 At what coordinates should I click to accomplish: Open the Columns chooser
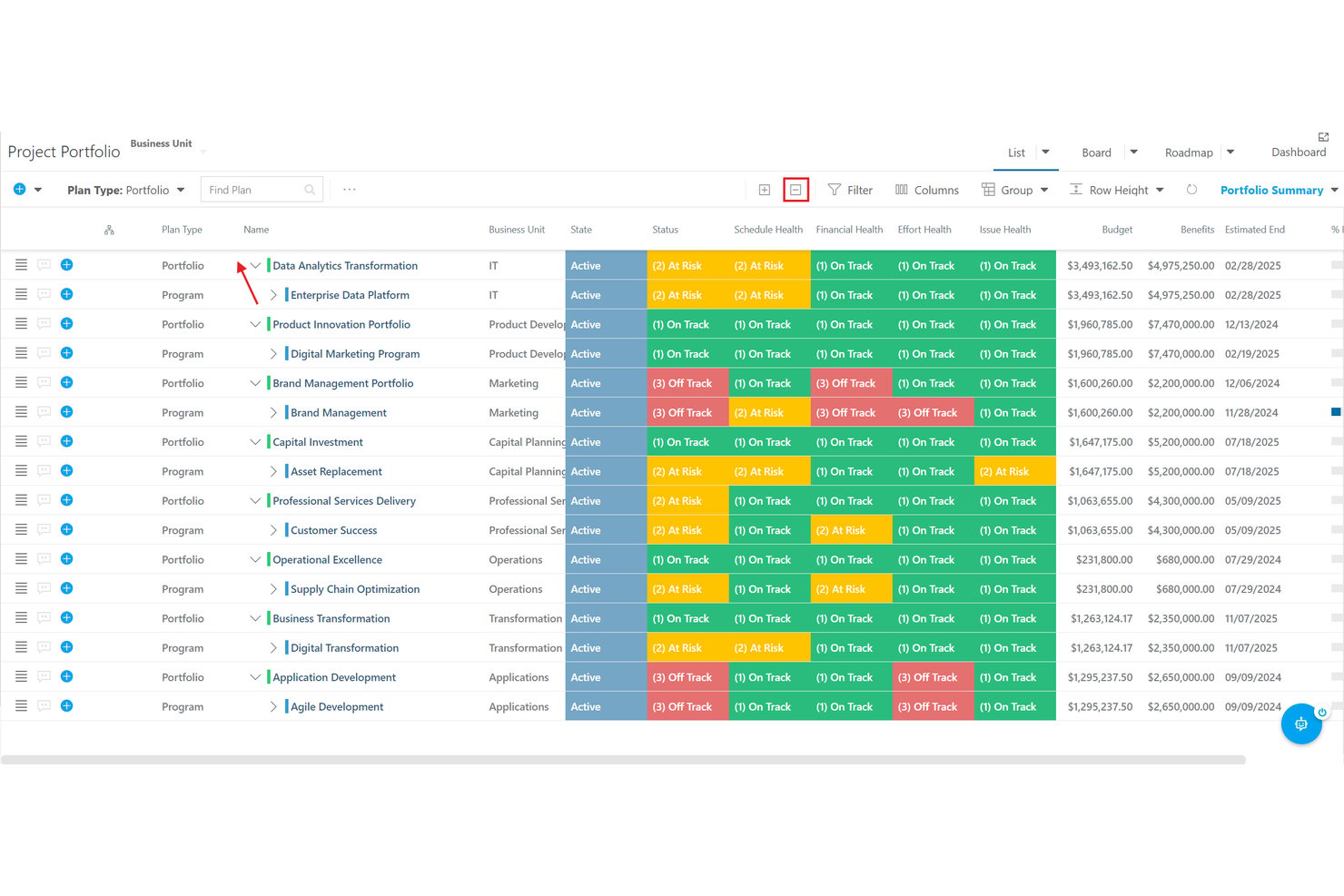point(927,190)
